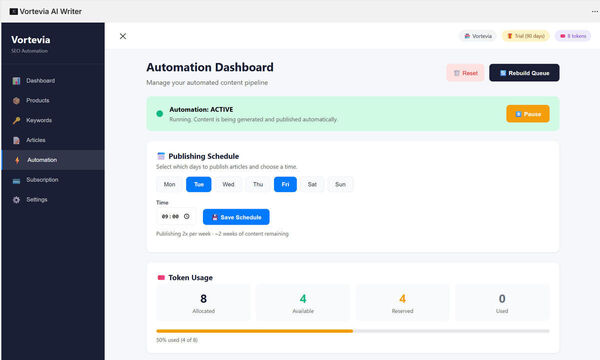
Task: Click the Vortevia store badge
Action: (478, 36)
